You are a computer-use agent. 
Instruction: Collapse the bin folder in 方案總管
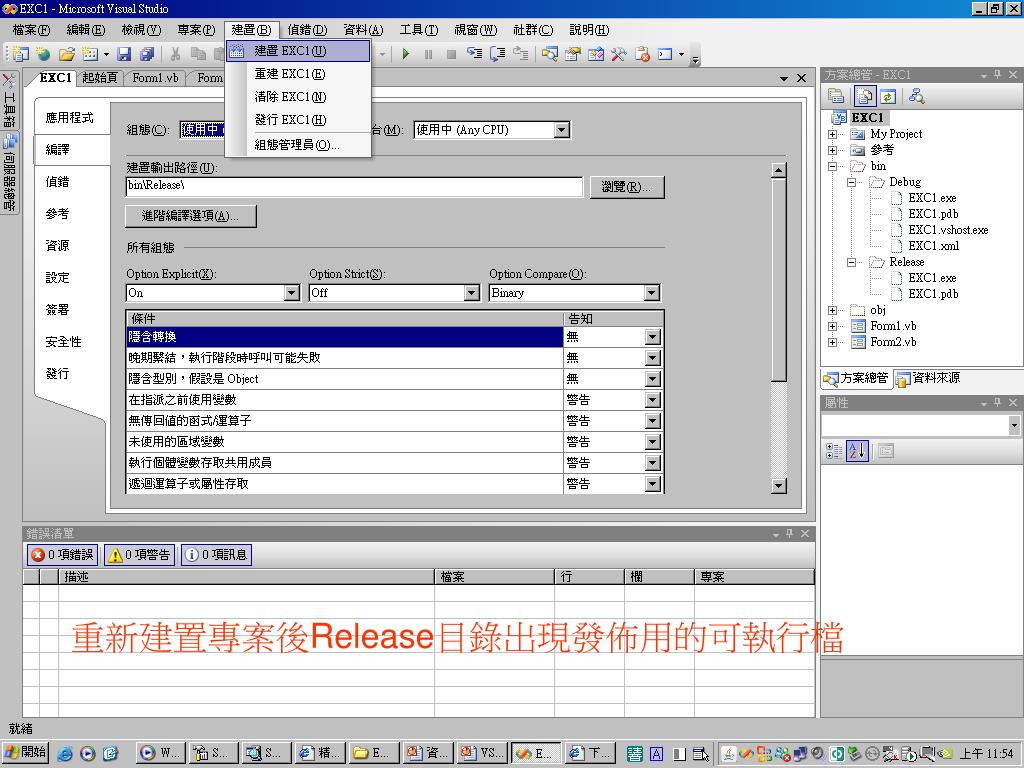coord(832,166)
